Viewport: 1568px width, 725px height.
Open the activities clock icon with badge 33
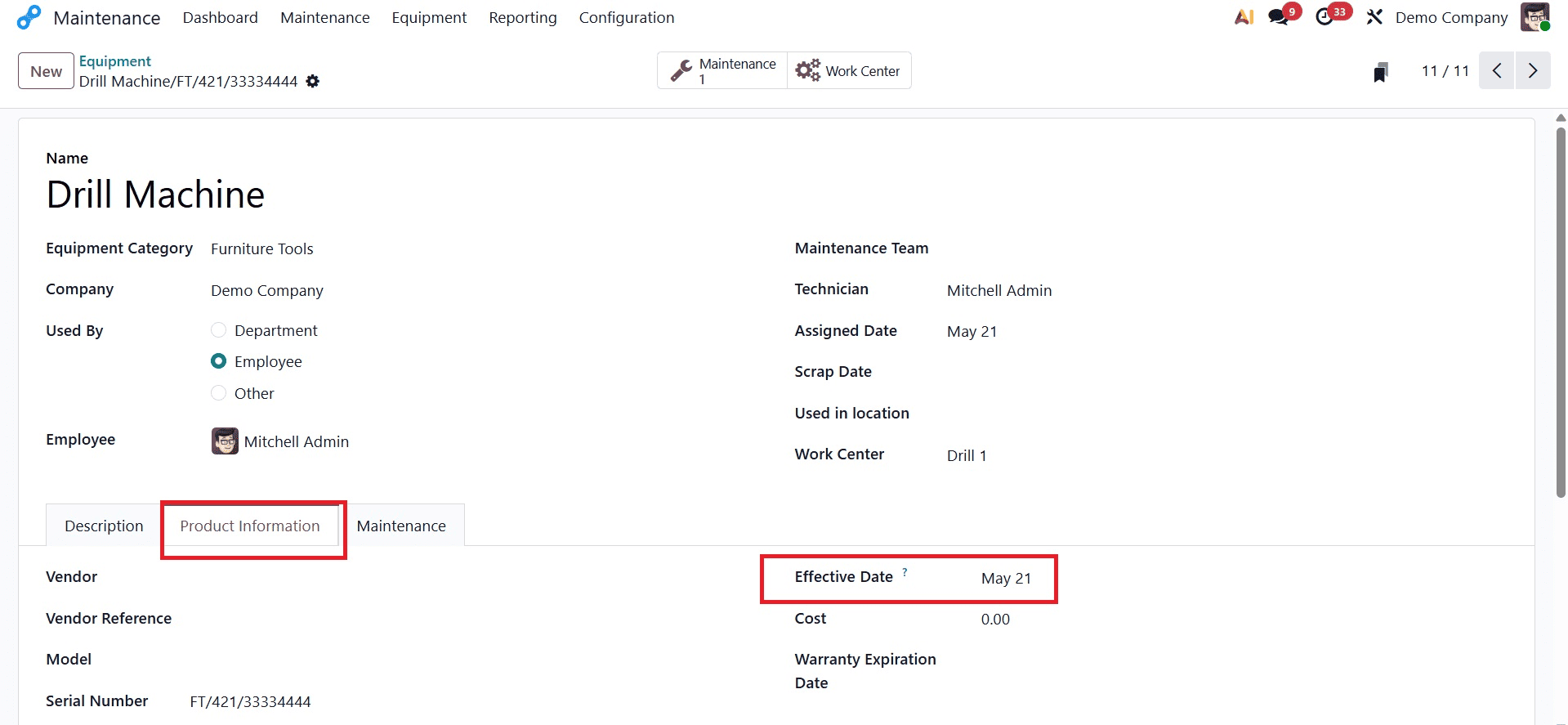pos(1325,17)
